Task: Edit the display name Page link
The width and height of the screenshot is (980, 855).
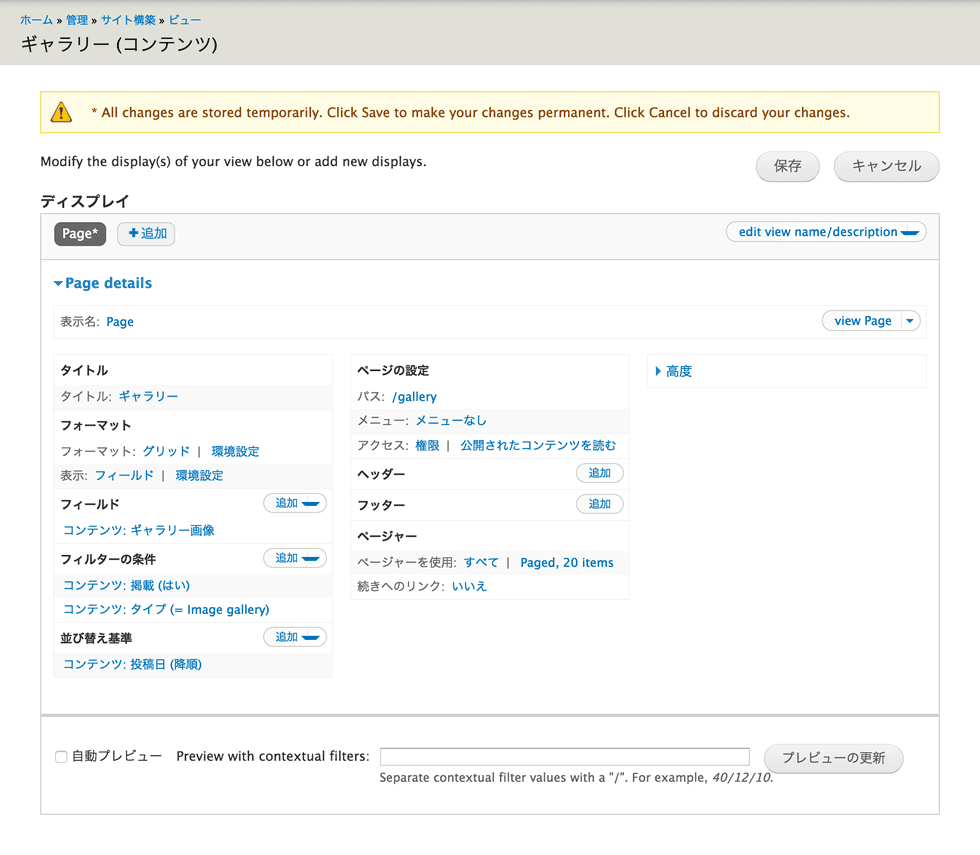Action: click(120, 322)
